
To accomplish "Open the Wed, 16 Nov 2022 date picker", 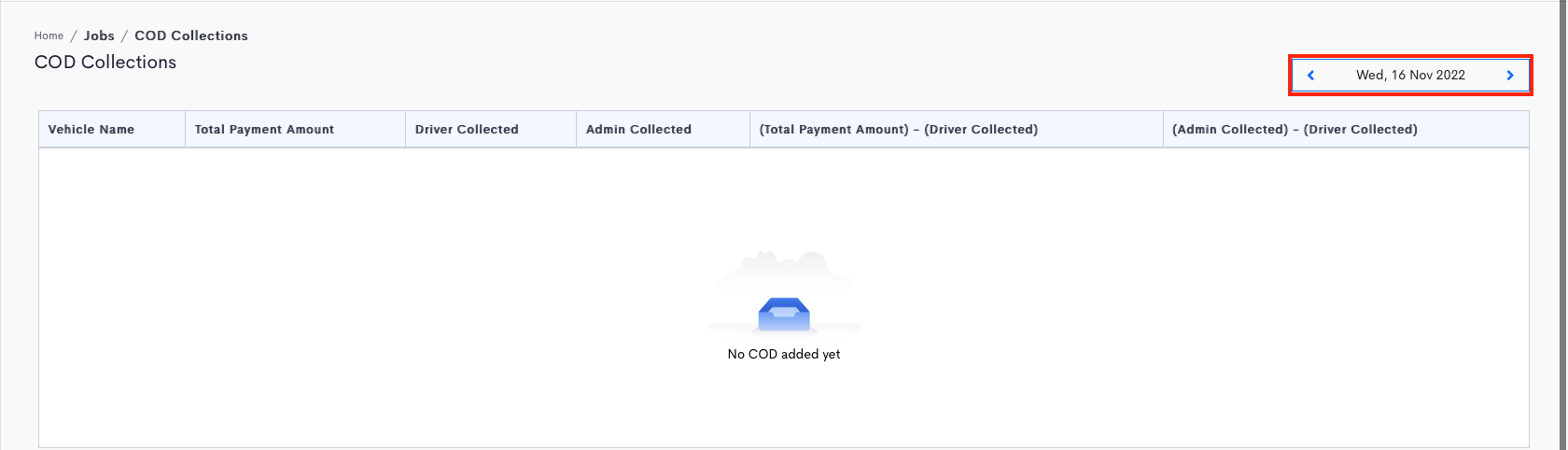I will [1410, 76].
